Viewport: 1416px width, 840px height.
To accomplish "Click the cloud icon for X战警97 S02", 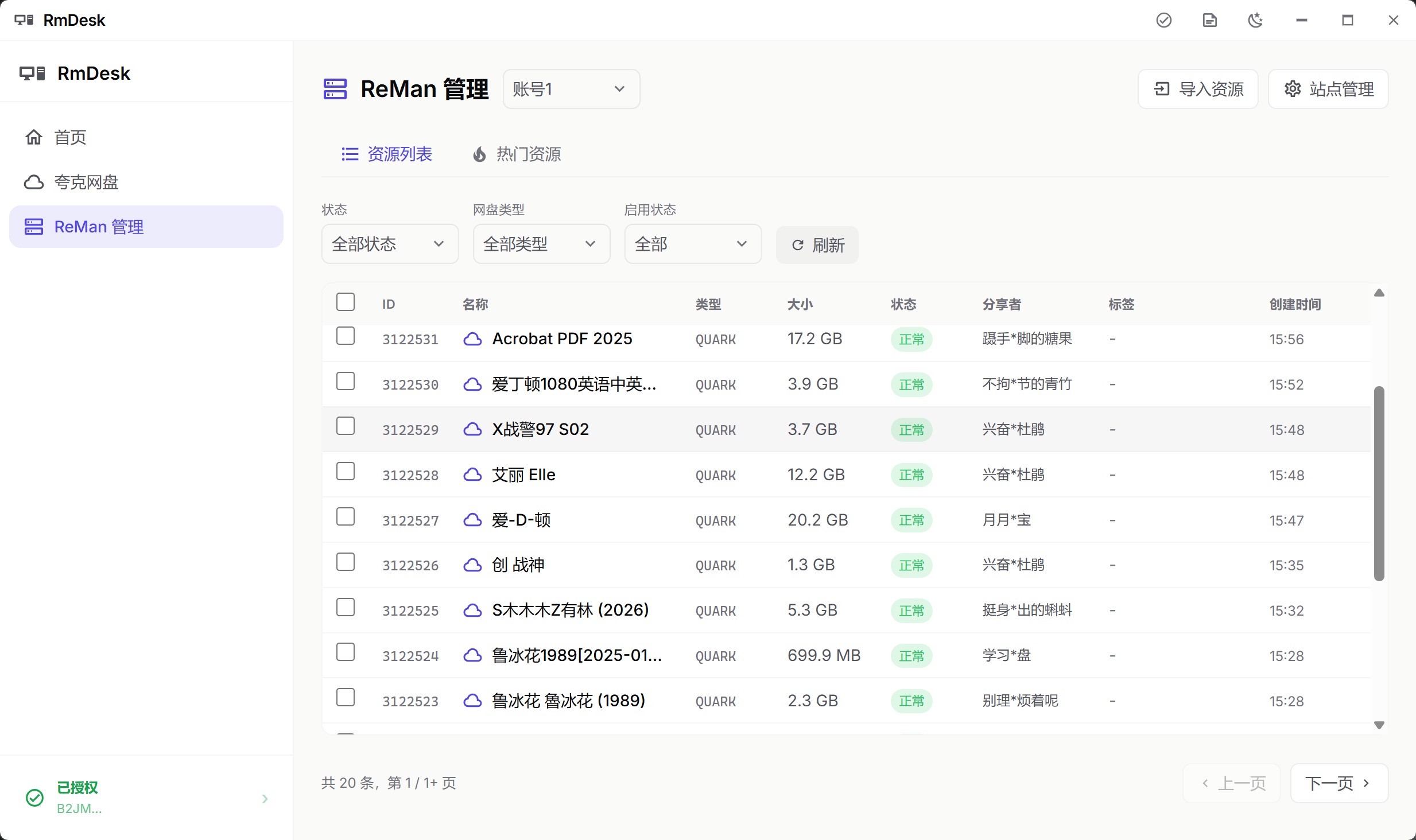I will [x=472, y=430].
